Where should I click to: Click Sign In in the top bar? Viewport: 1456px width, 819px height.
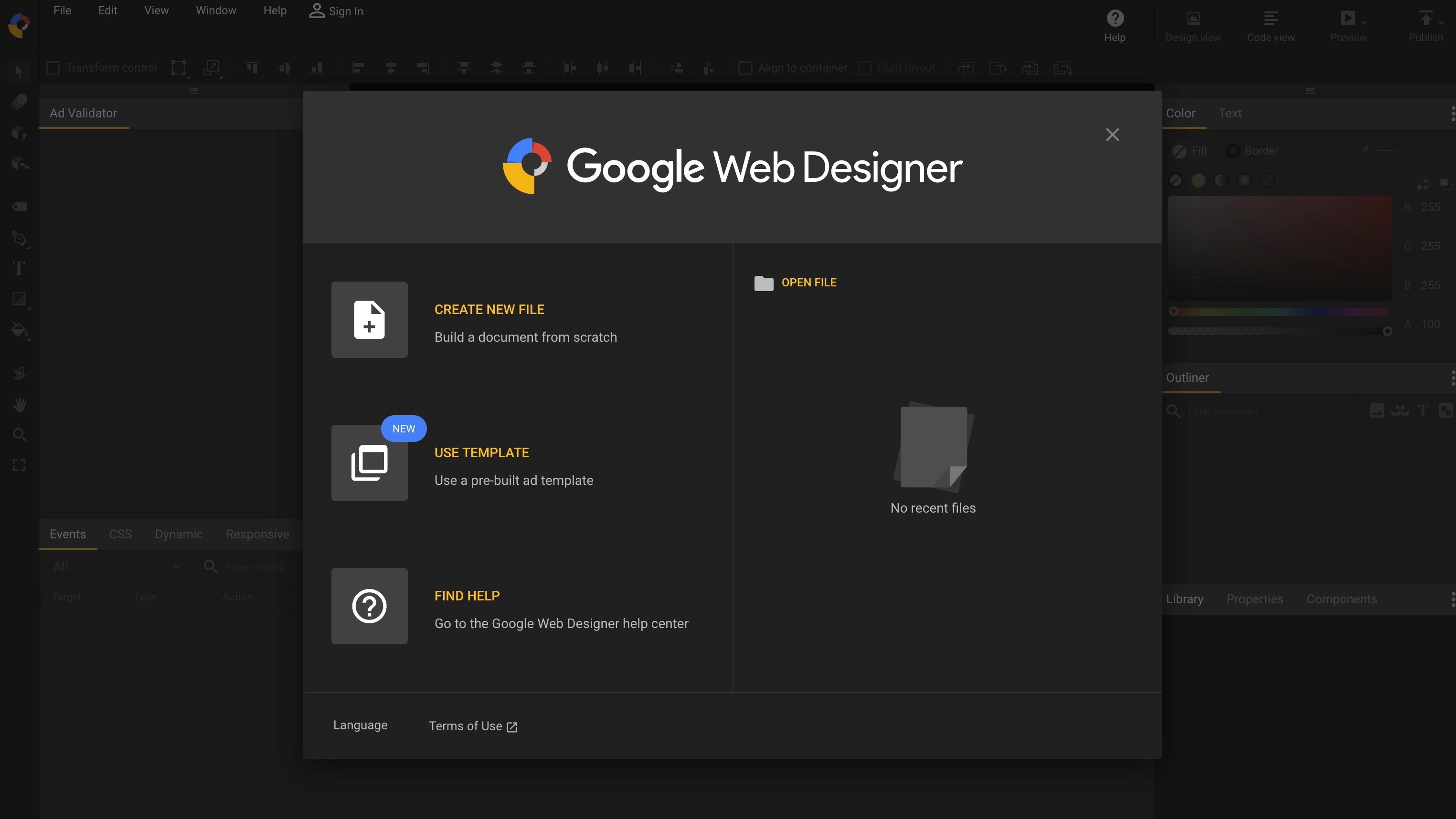point(336,10)
